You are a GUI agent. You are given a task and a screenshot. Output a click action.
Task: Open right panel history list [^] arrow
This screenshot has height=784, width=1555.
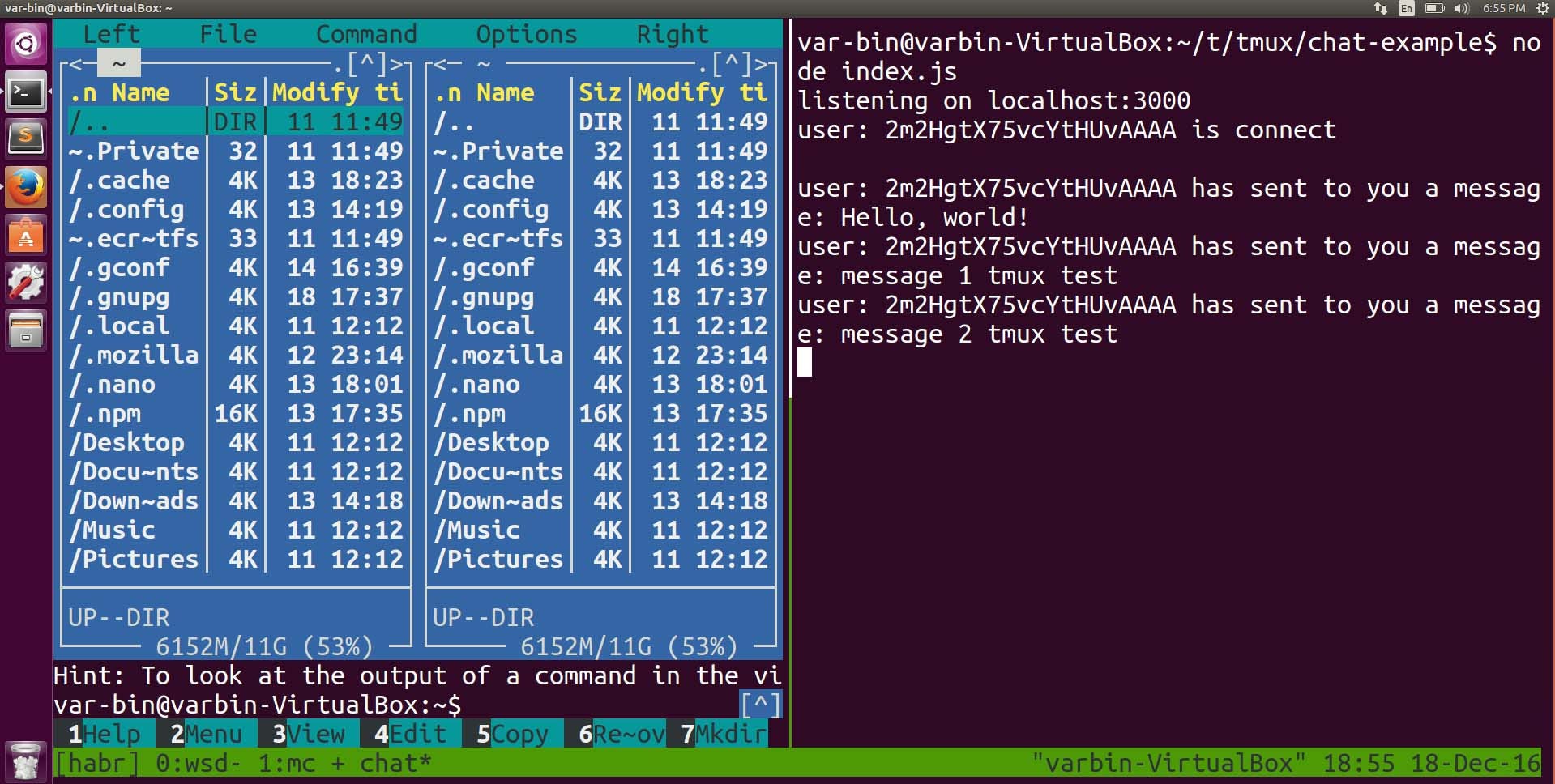[732, 63]
